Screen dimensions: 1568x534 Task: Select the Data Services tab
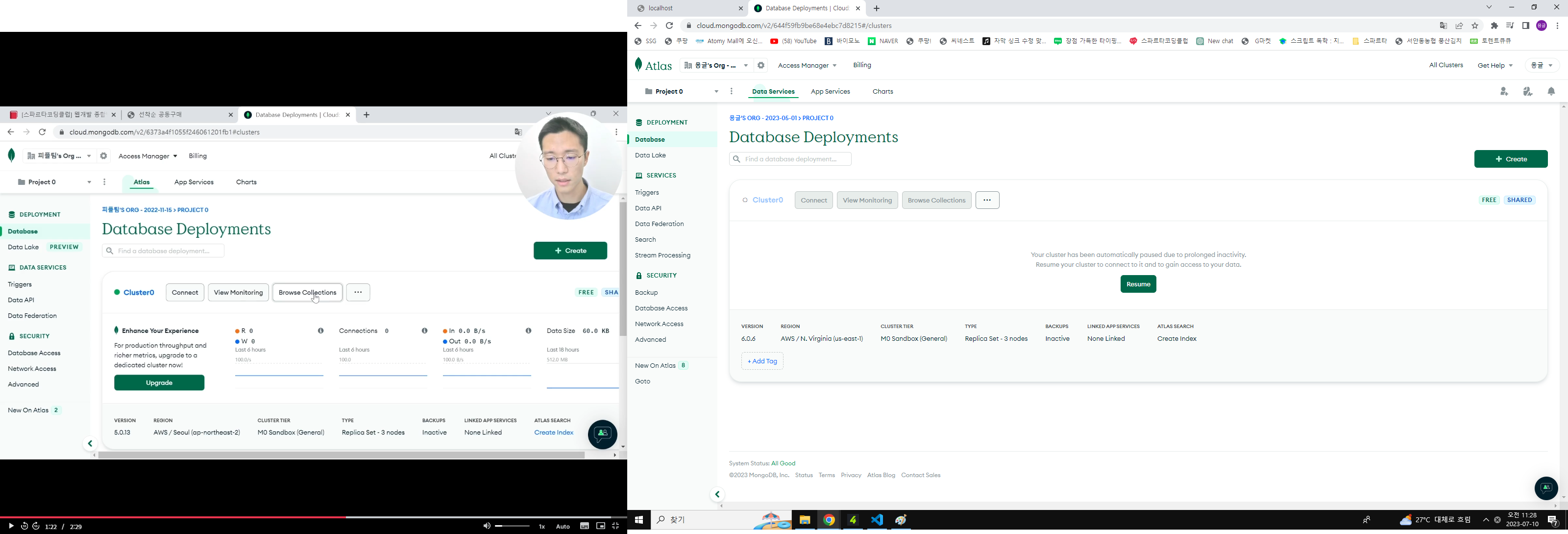(x=773, y=92)
